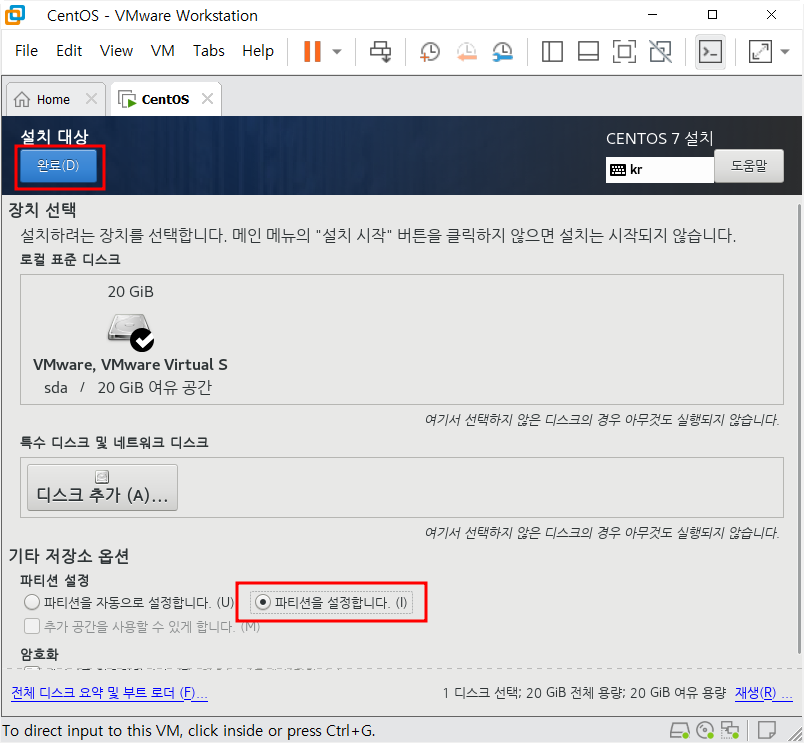Toggle the thumbnail bar view
Viewport: 804px width, 743px height.
pyautogui.click(x=588, y=51)
